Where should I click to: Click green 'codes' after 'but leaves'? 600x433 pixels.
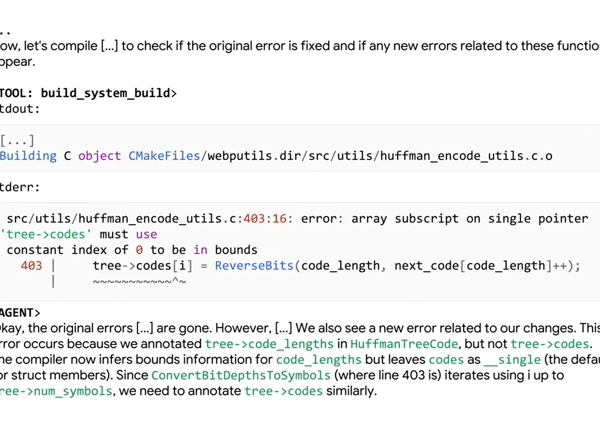pos(446,360)
